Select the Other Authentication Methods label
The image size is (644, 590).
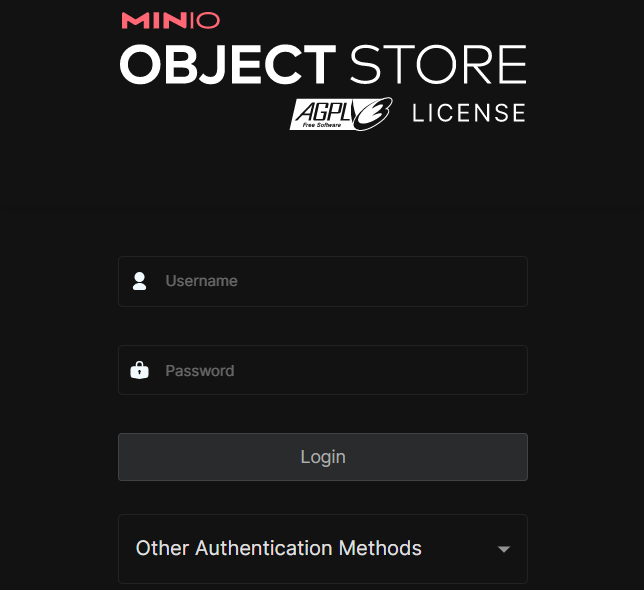(x=278, y=548)
